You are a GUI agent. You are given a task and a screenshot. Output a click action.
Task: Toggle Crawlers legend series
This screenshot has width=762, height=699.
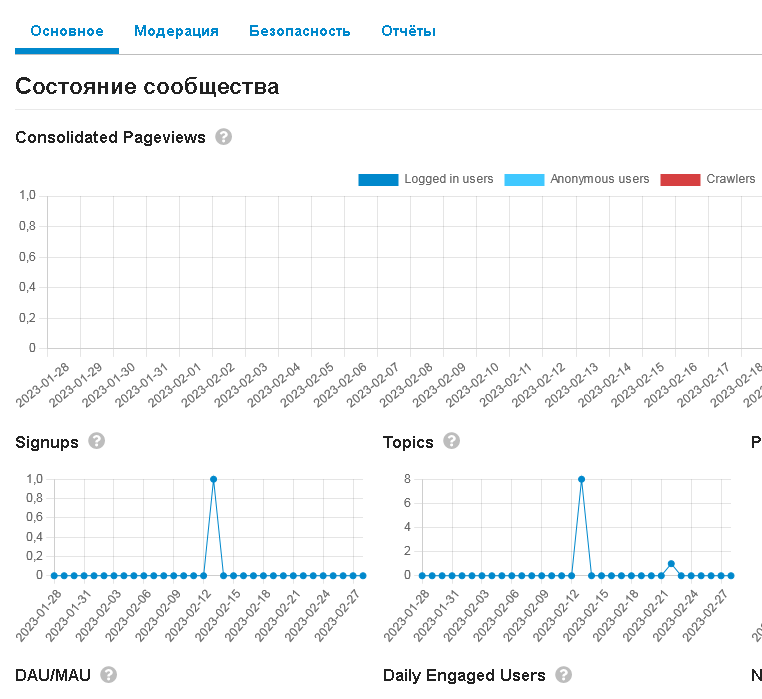[x=708, y=179]
